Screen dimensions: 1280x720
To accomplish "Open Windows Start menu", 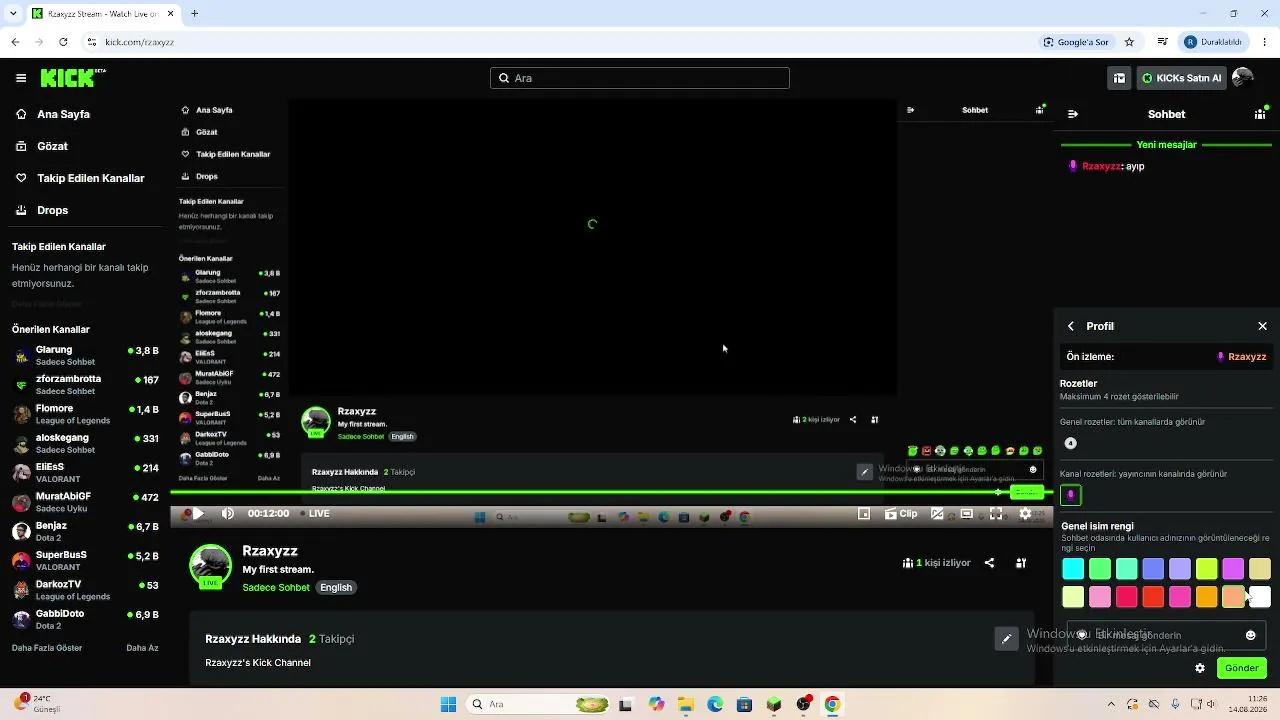I will click(449, 704).
